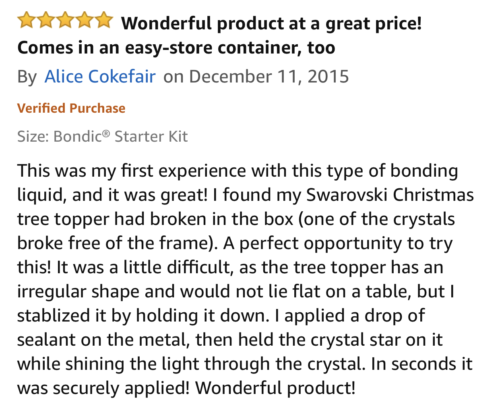Open reviewer profile Alice Cokefair
500x400 pixels.
[100, 76]
